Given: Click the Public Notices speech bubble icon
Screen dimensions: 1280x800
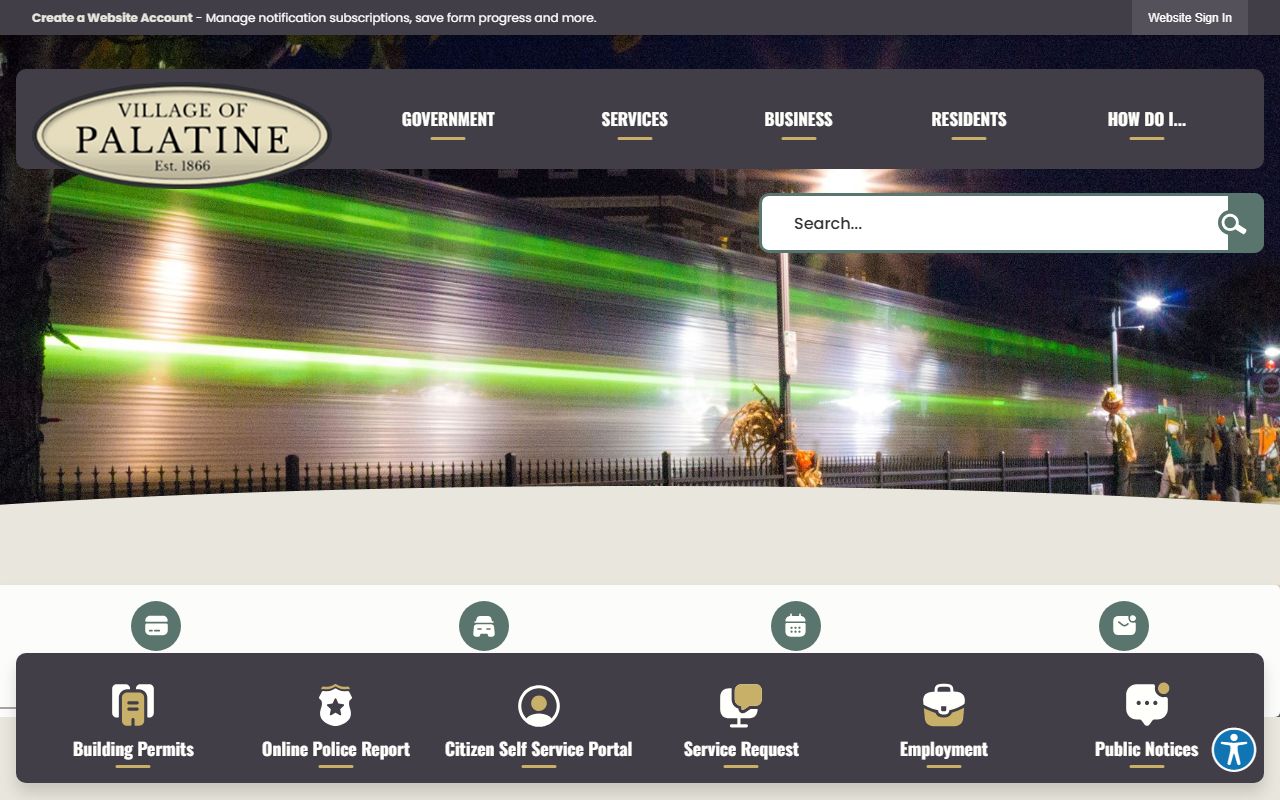Looking at the screenshot, I should [x=1147, y=704].
